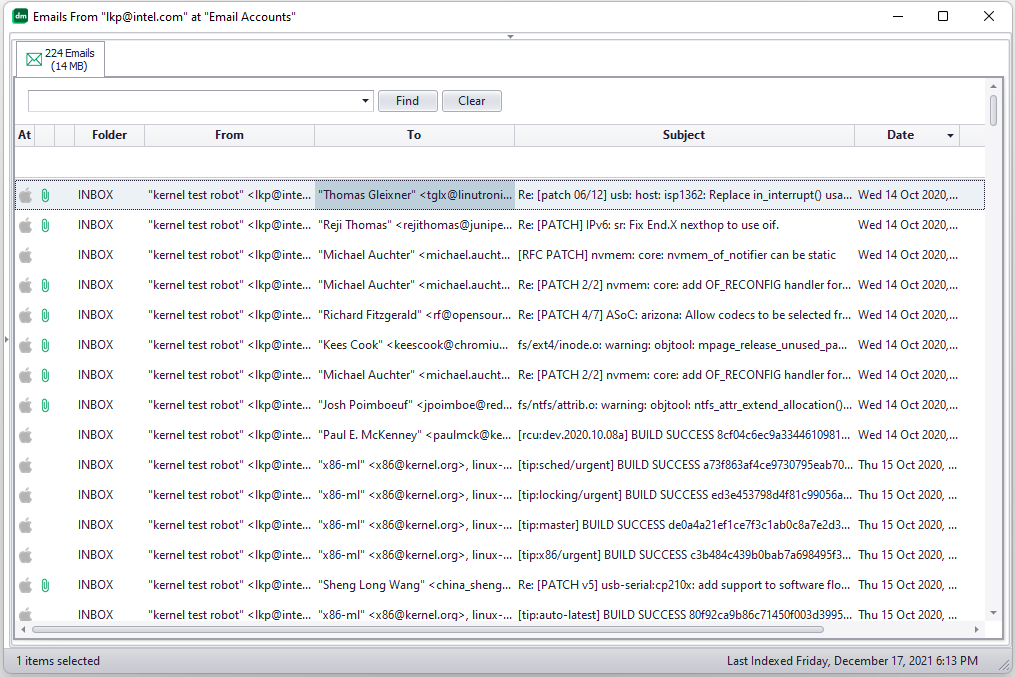Expand the collapsed panel on left edge
This screenshot has width=1015, height=677.
coord(6,340)
